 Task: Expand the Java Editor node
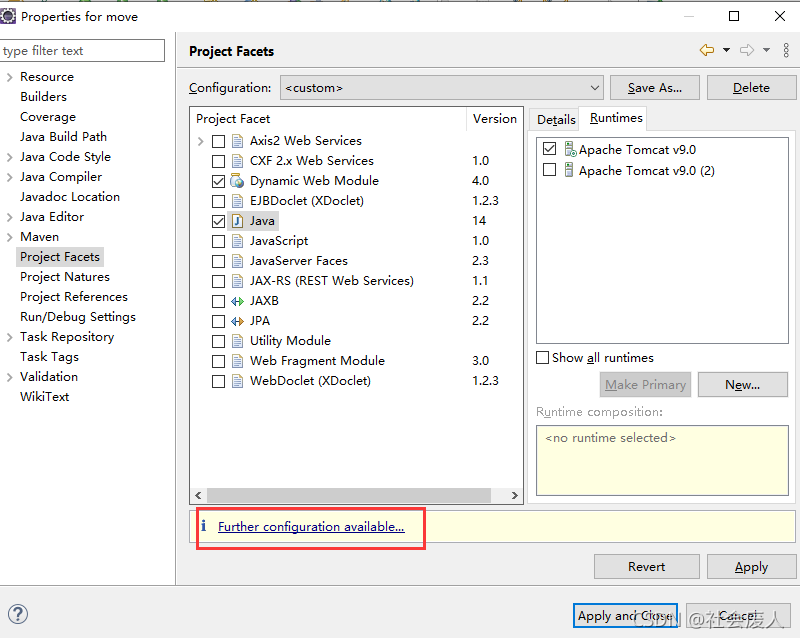(x=9, y=217)
